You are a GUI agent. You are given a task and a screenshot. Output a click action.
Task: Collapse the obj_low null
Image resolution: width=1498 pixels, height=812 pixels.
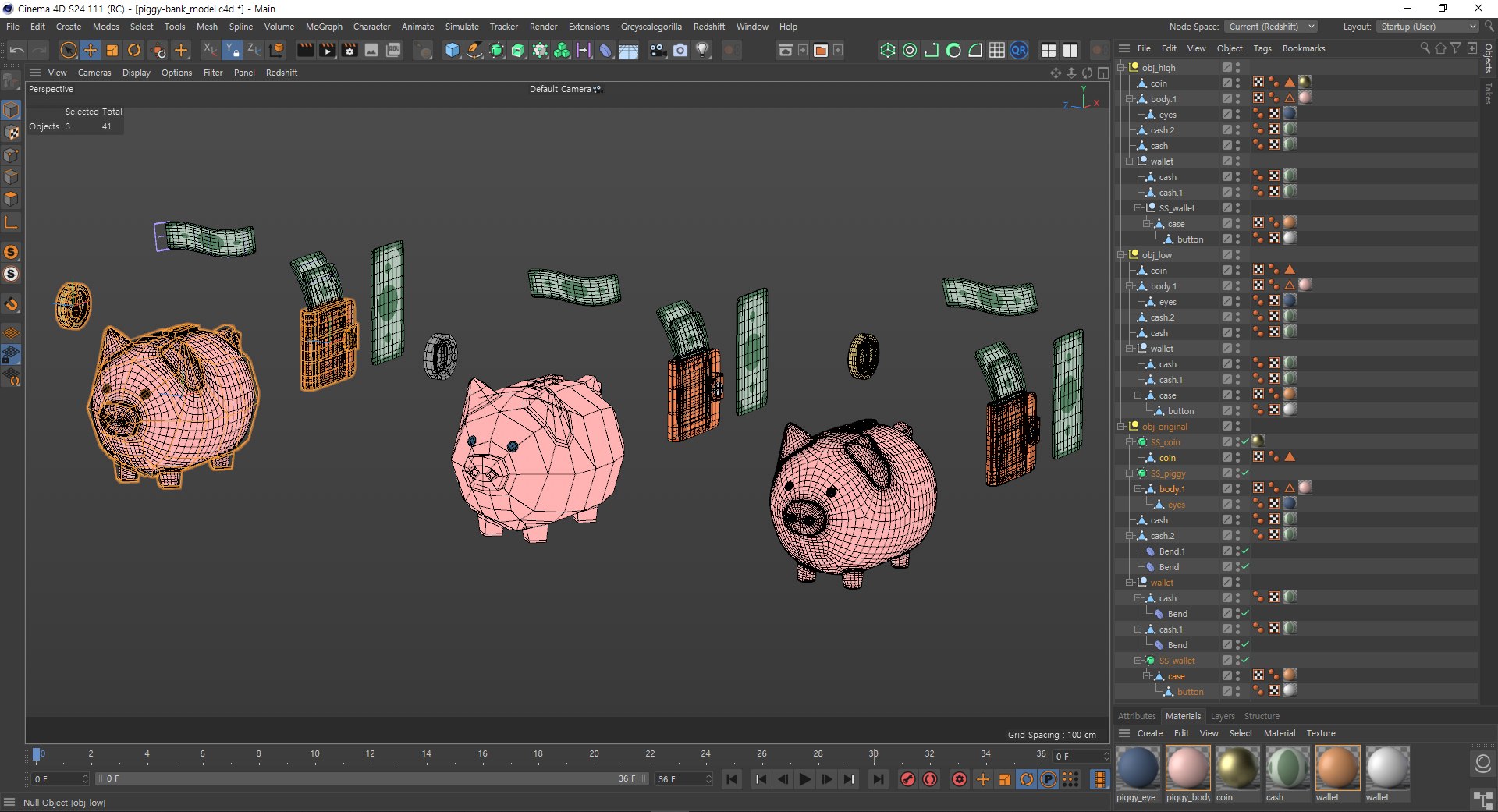(x=1121, y=255)
